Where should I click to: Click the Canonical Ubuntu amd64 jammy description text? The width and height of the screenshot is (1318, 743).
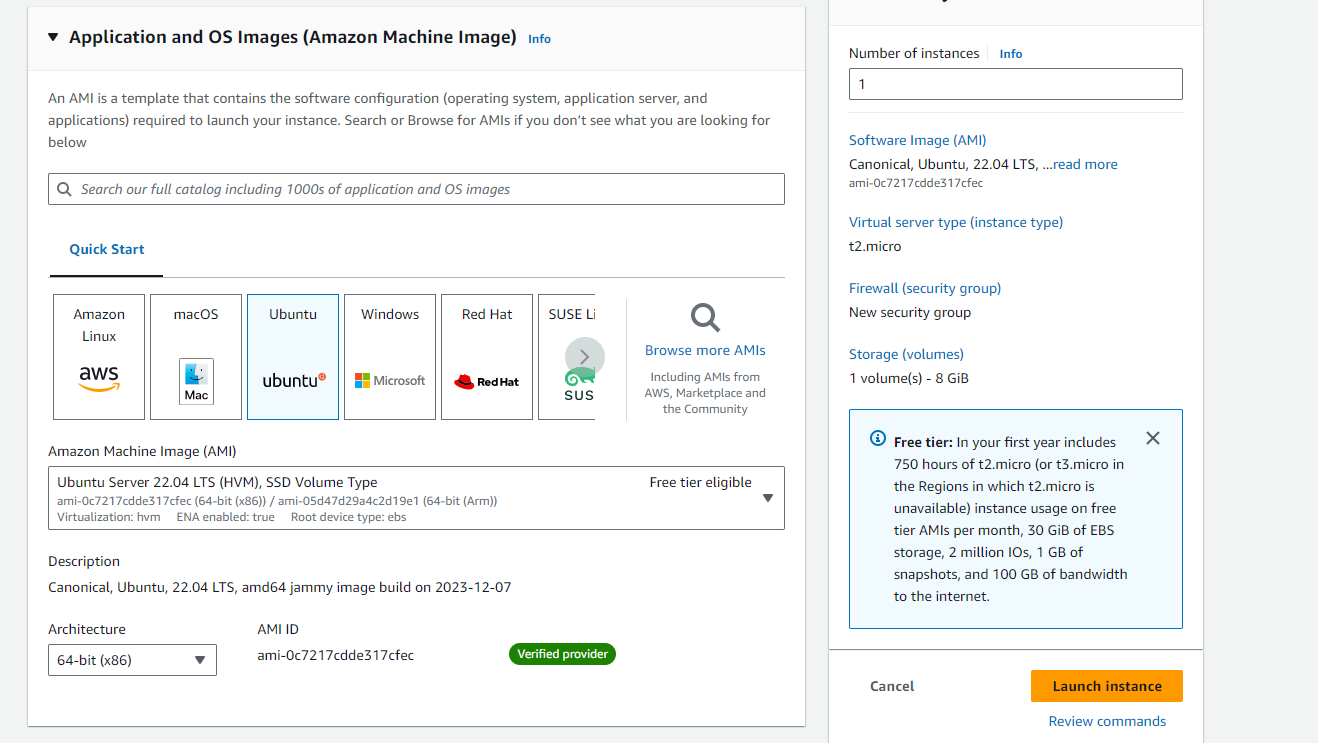pos(280,587)
